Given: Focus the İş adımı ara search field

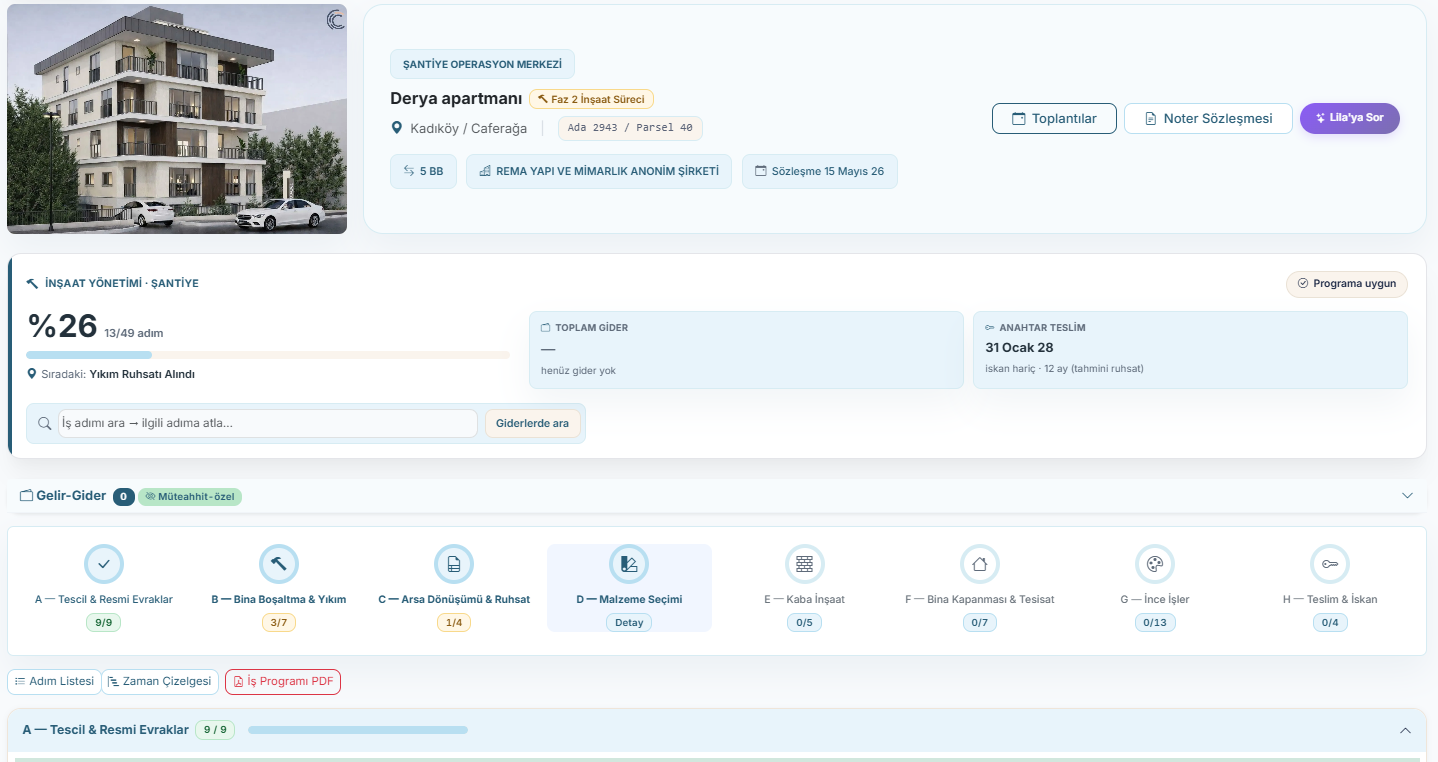Looking at the screenshot, I should (267, 423).
